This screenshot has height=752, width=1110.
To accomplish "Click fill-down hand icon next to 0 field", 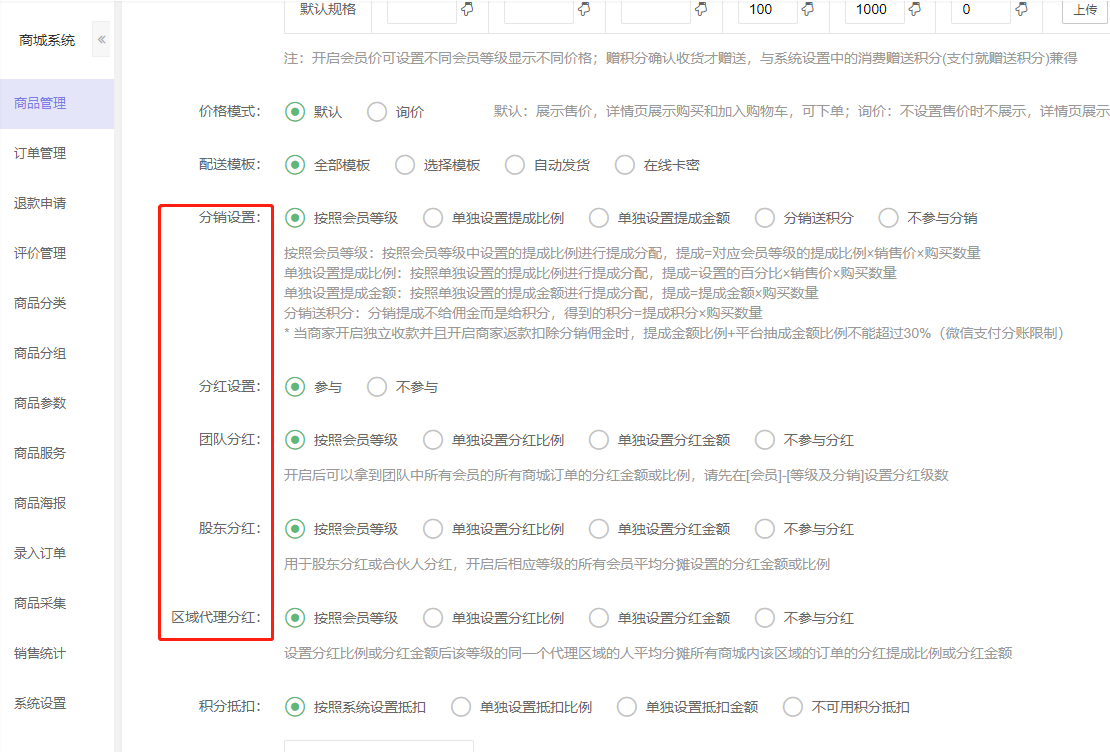I will (1021, 9).
